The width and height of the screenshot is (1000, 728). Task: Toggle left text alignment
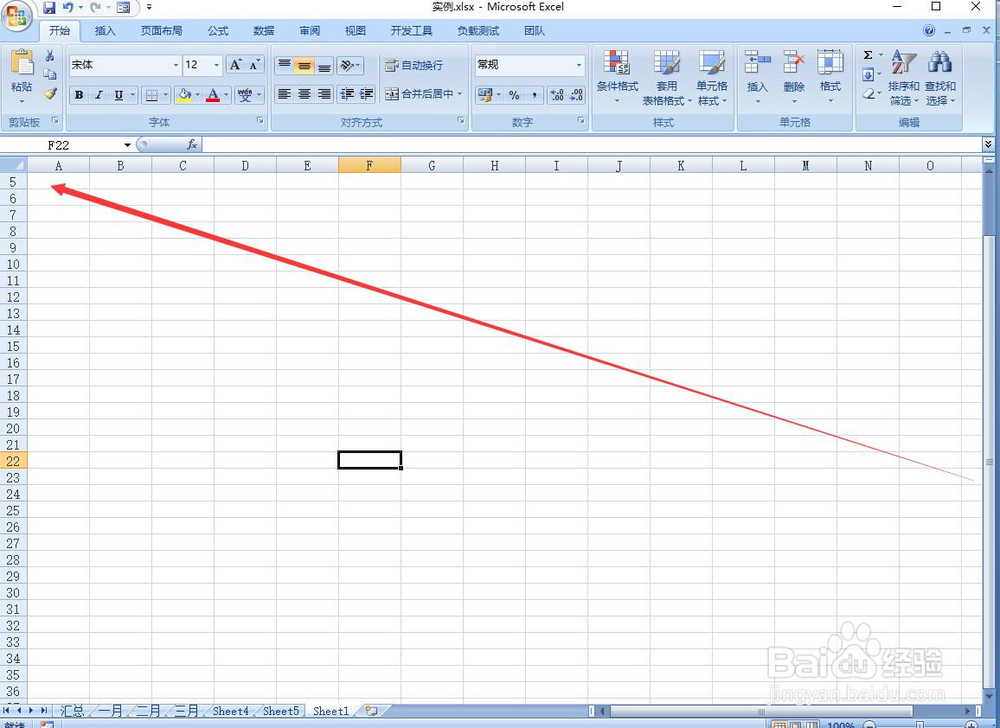click(284, 94)
